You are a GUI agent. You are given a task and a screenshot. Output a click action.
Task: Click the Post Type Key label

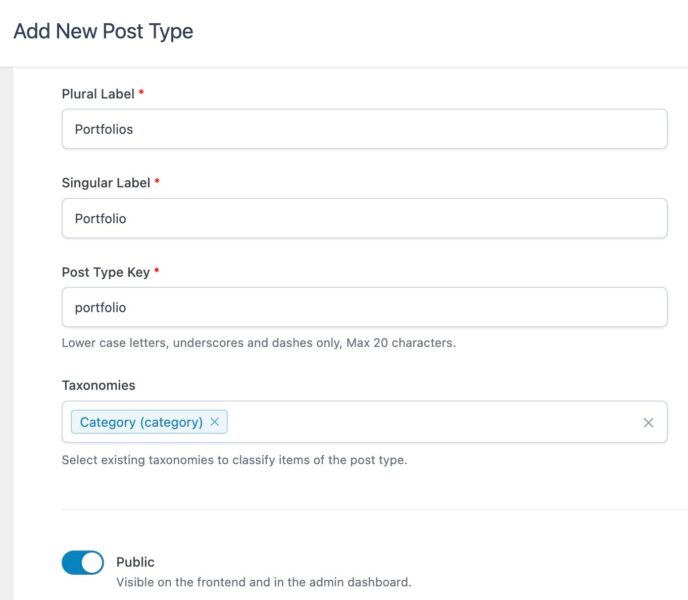(106, 272)
